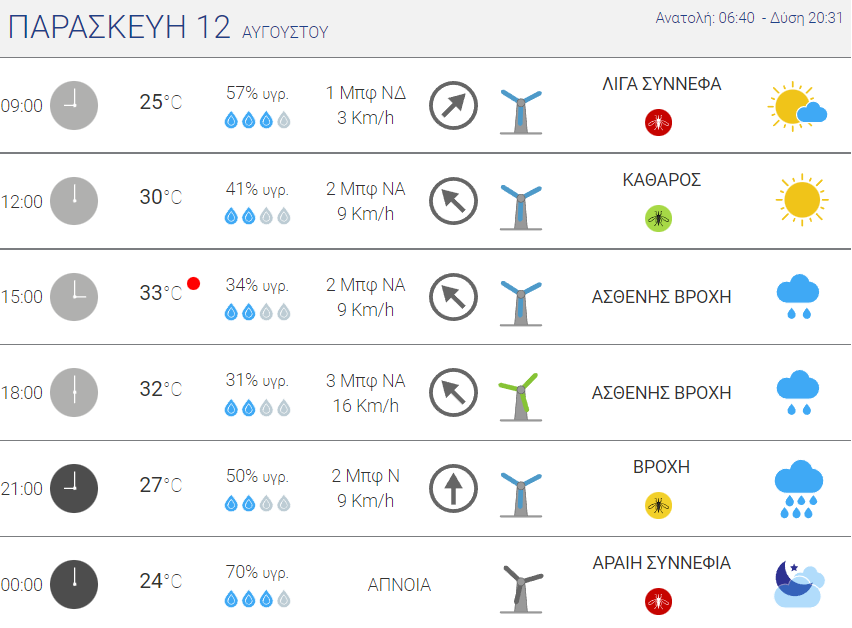
Task: Click the partly cloudy sun icon at 09:00
Action: click(797, 106)
